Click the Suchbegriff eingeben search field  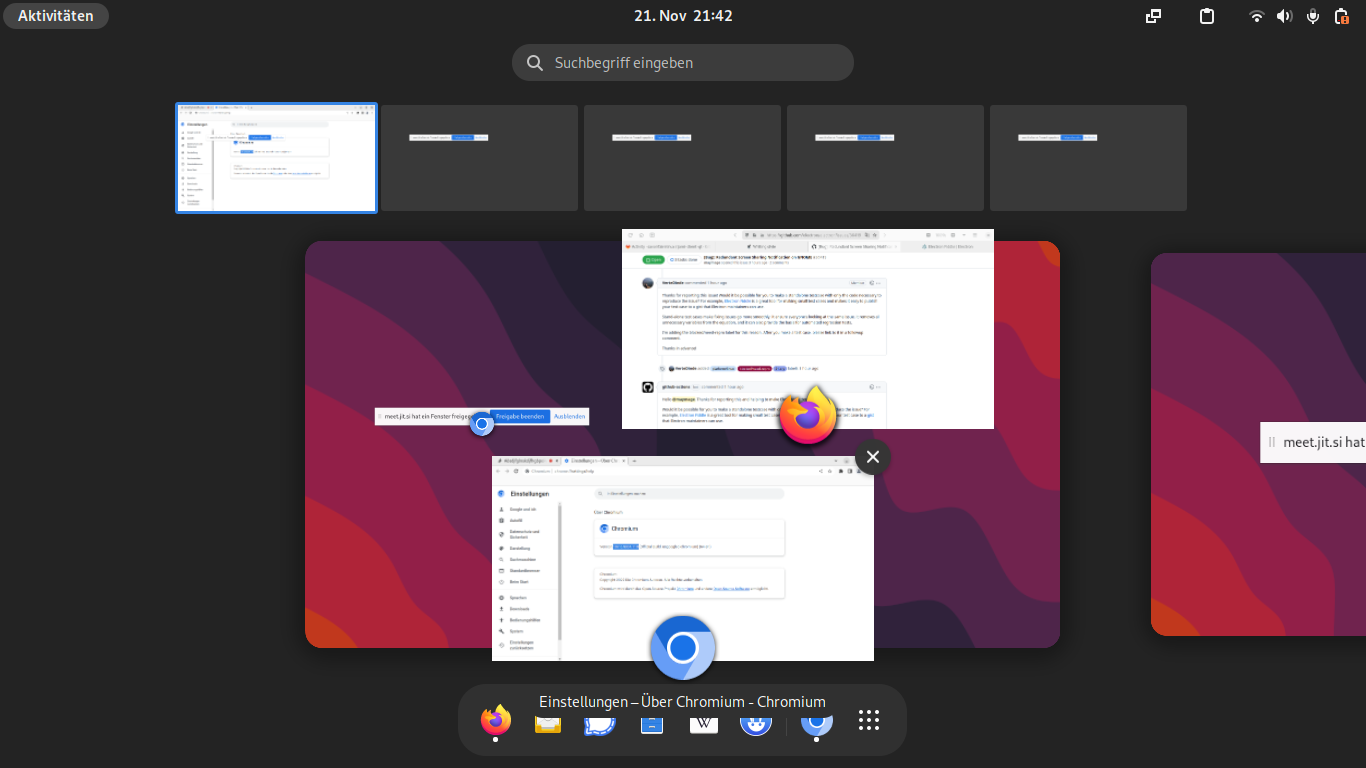coord(683,62)
